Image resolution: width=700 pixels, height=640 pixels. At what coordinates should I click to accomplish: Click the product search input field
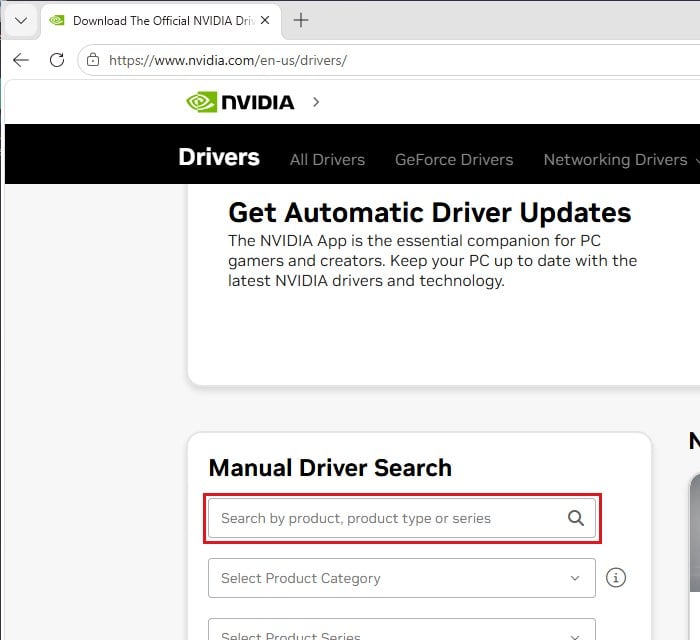(x=402, y=518)
